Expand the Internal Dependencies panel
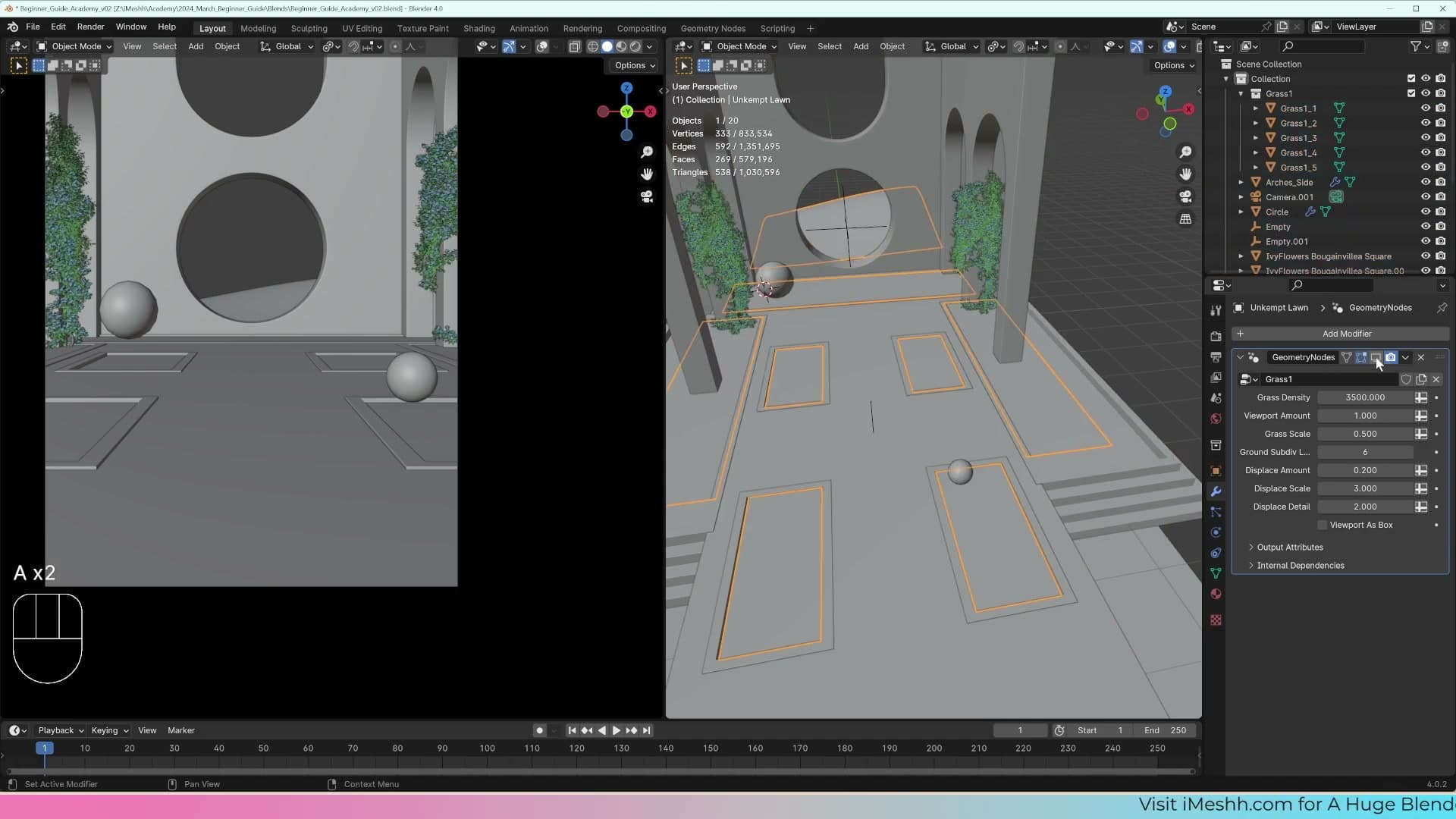This screenshot has height=819, width=1456. click(x=1300, y=566)
